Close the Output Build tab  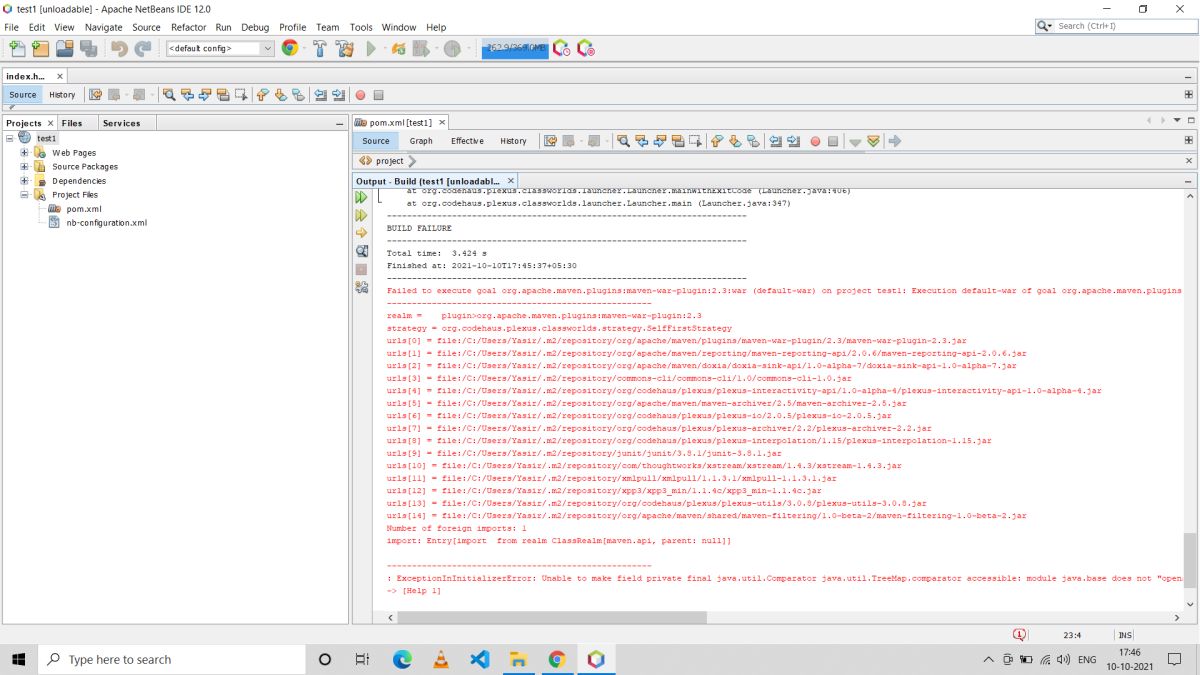pyautogui.click(x=511, y=181)
